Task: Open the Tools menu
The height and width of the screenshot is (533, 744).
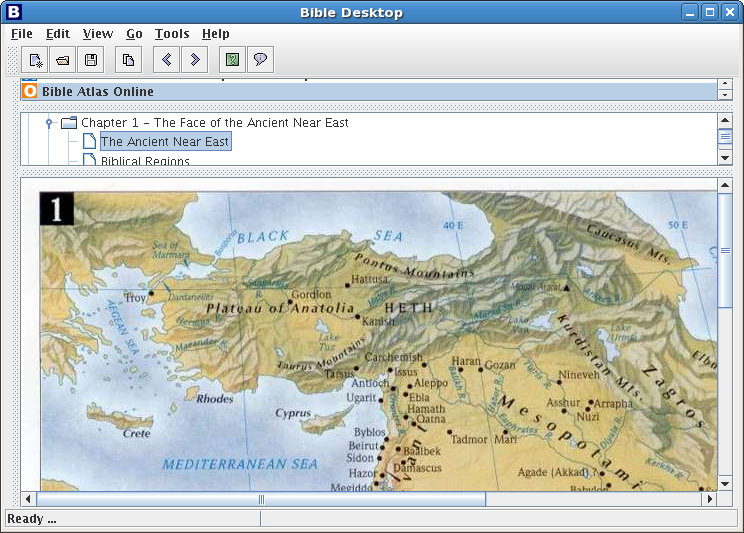Action: 172,34
